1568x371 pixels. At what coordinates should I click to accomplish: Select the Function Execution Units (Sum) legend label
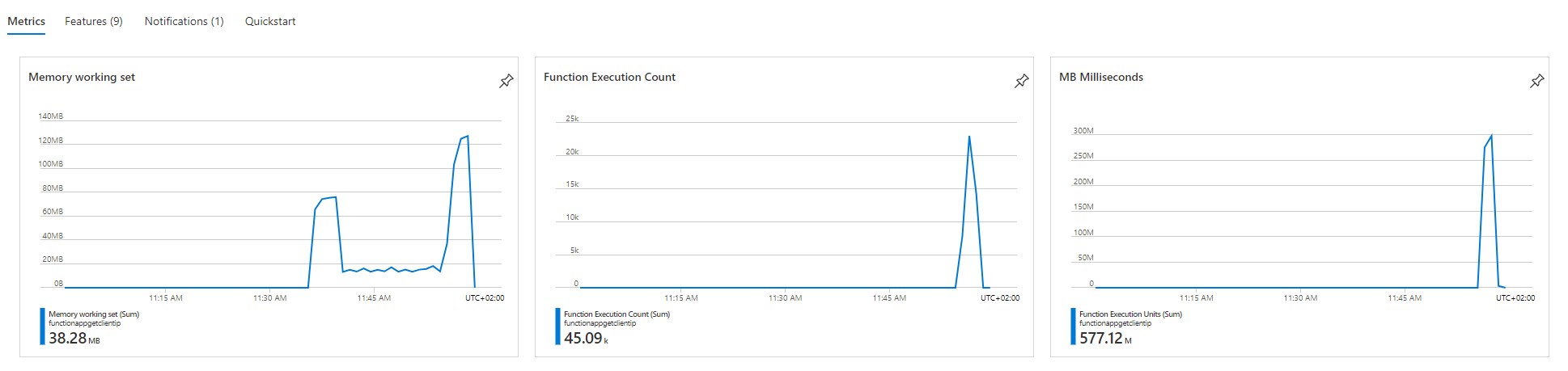(x=1130, y=314)
